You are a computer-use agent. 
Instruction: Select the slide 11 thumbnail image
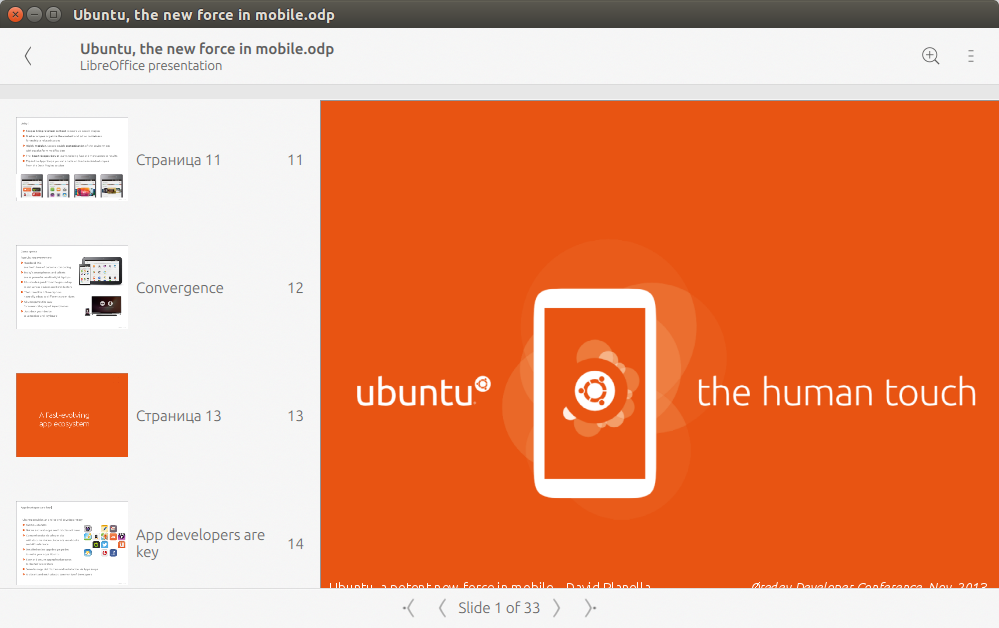click(72, 160)
